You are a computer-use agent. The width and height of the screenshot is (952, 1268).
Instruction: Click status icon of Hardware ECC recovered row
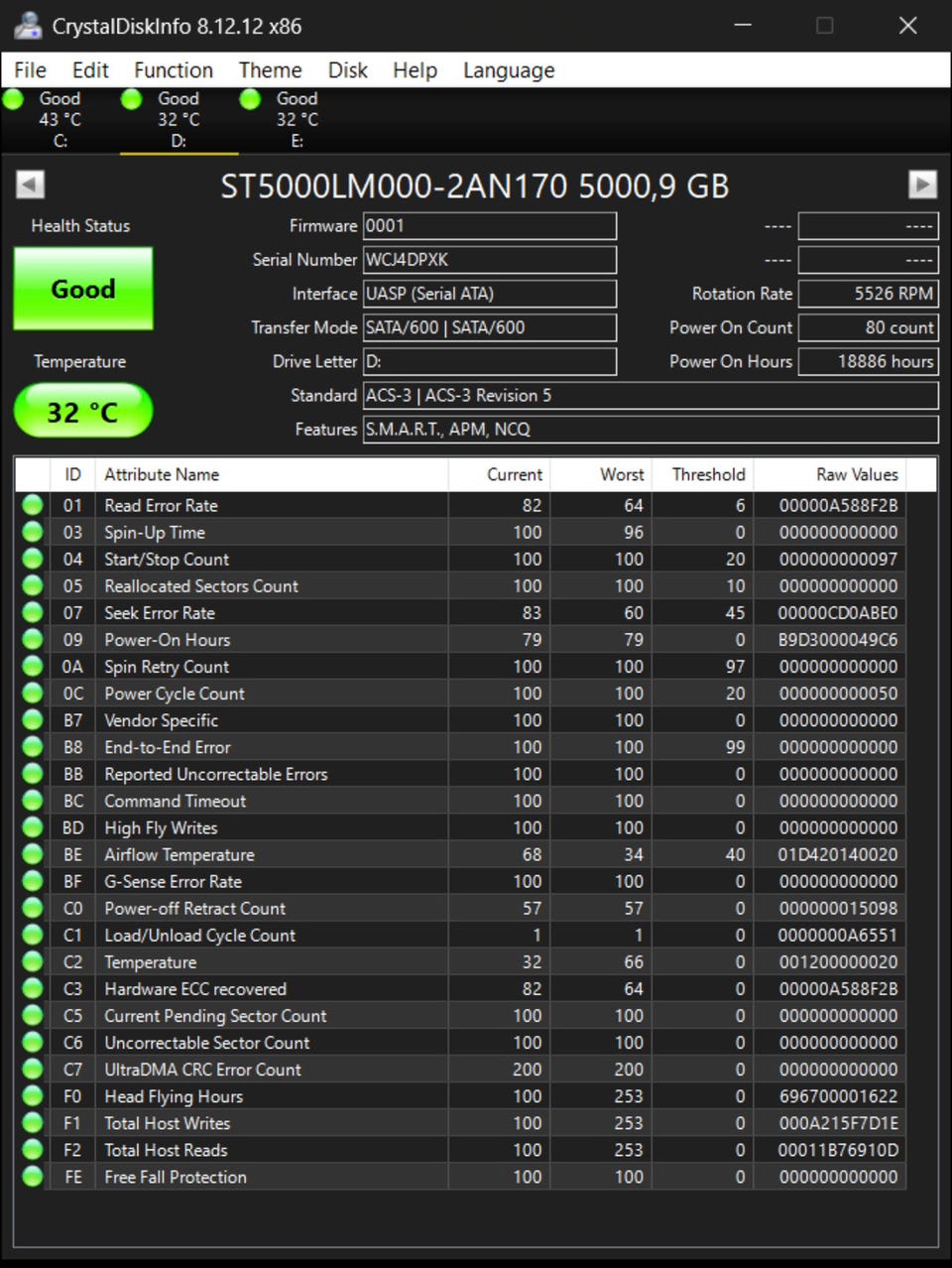33,988
